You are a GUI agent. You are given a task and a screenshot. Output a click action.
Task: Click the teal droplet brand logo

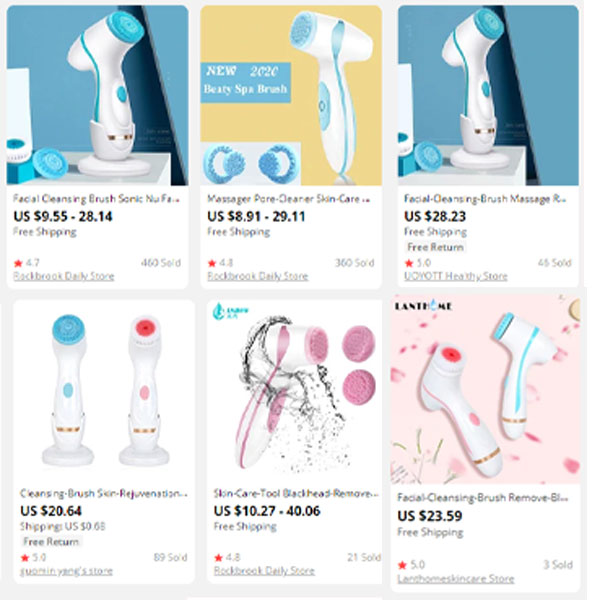230,311
